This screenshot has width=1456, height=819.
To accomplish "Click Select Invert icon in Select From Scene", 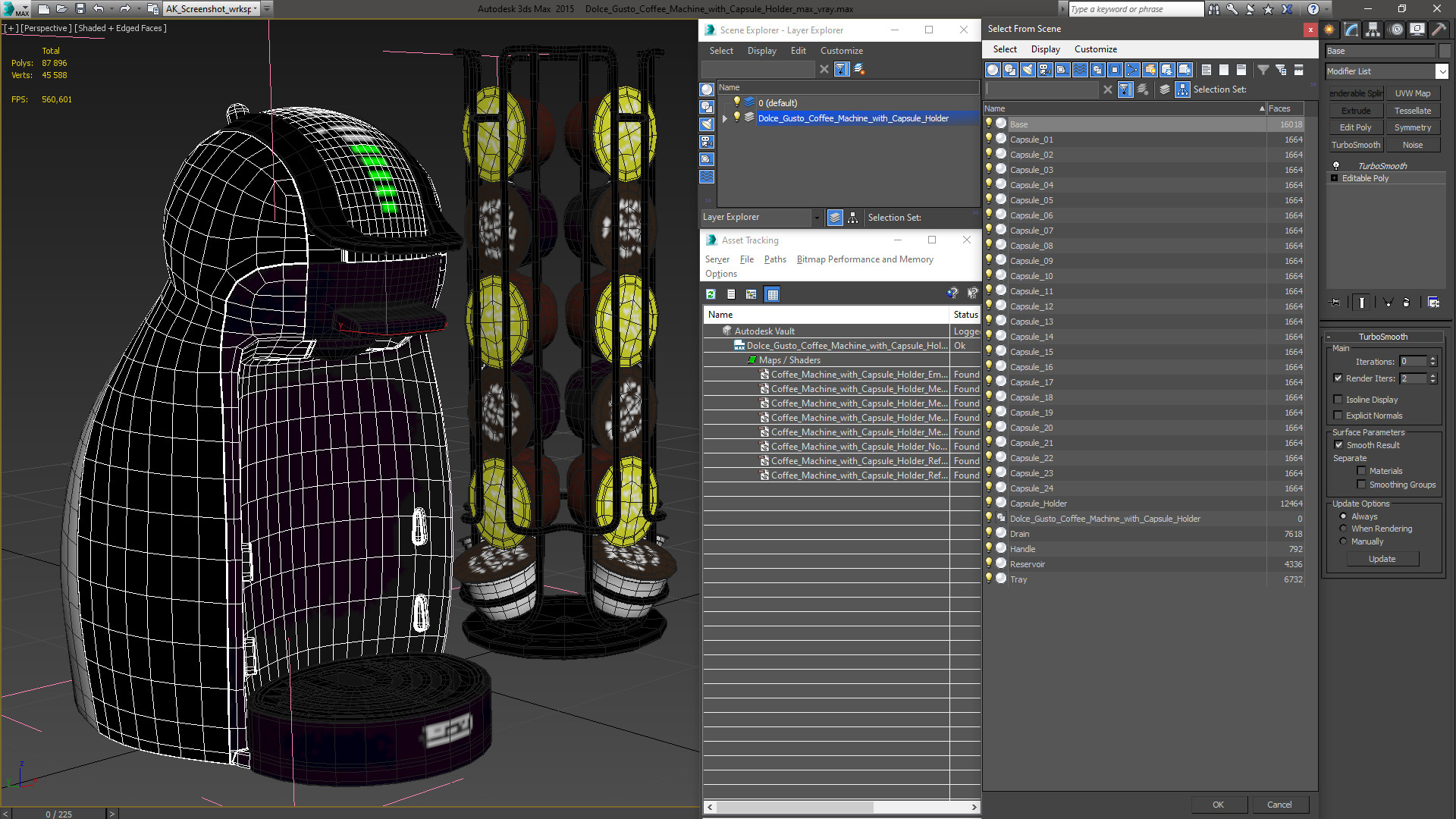I will pyautogui.click(x=1241, y=70).
